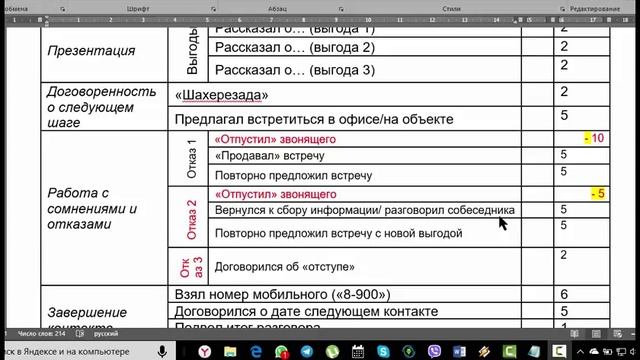Click the red Отказ 3 rotated label
Image resolution: width=640 pixels, height=360 pixels.
click(x=191, y=267)
